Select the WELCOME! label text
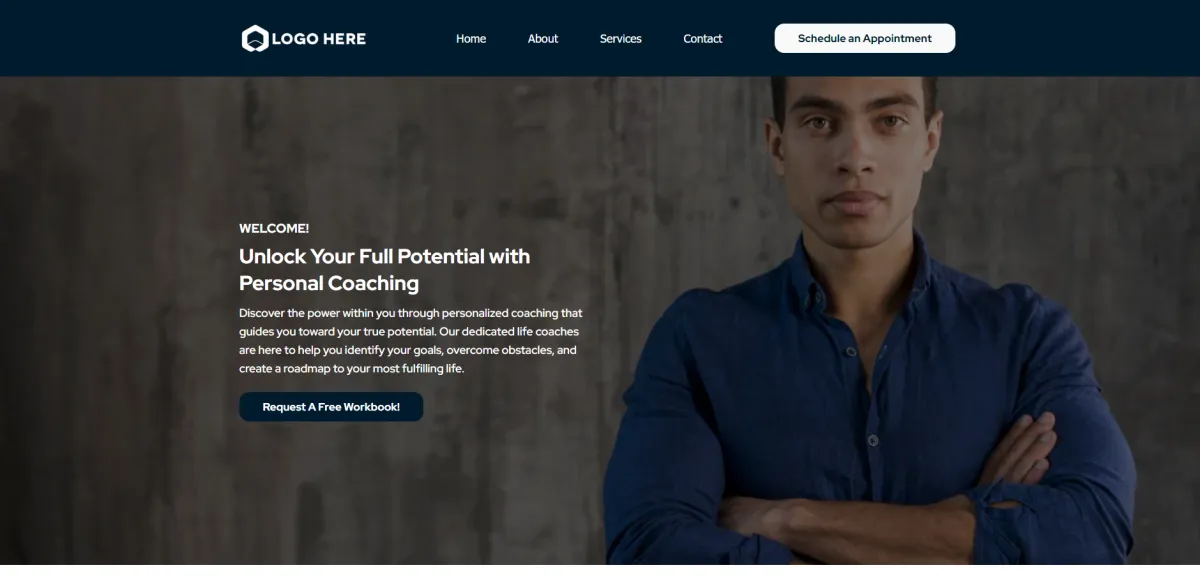 click(274, 228)
